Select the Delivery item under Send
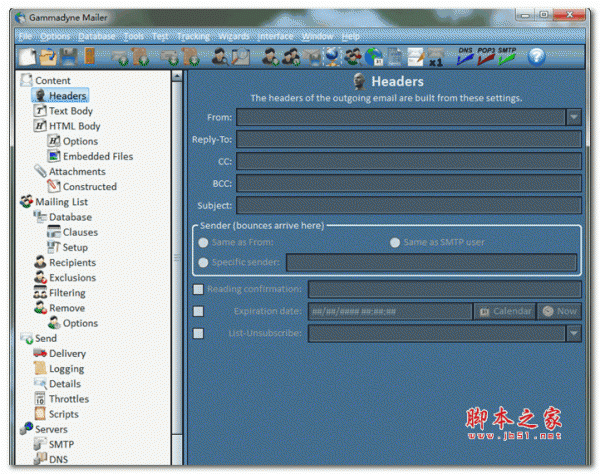The width and height of the screenshot is (600, 474). point(67,353)
